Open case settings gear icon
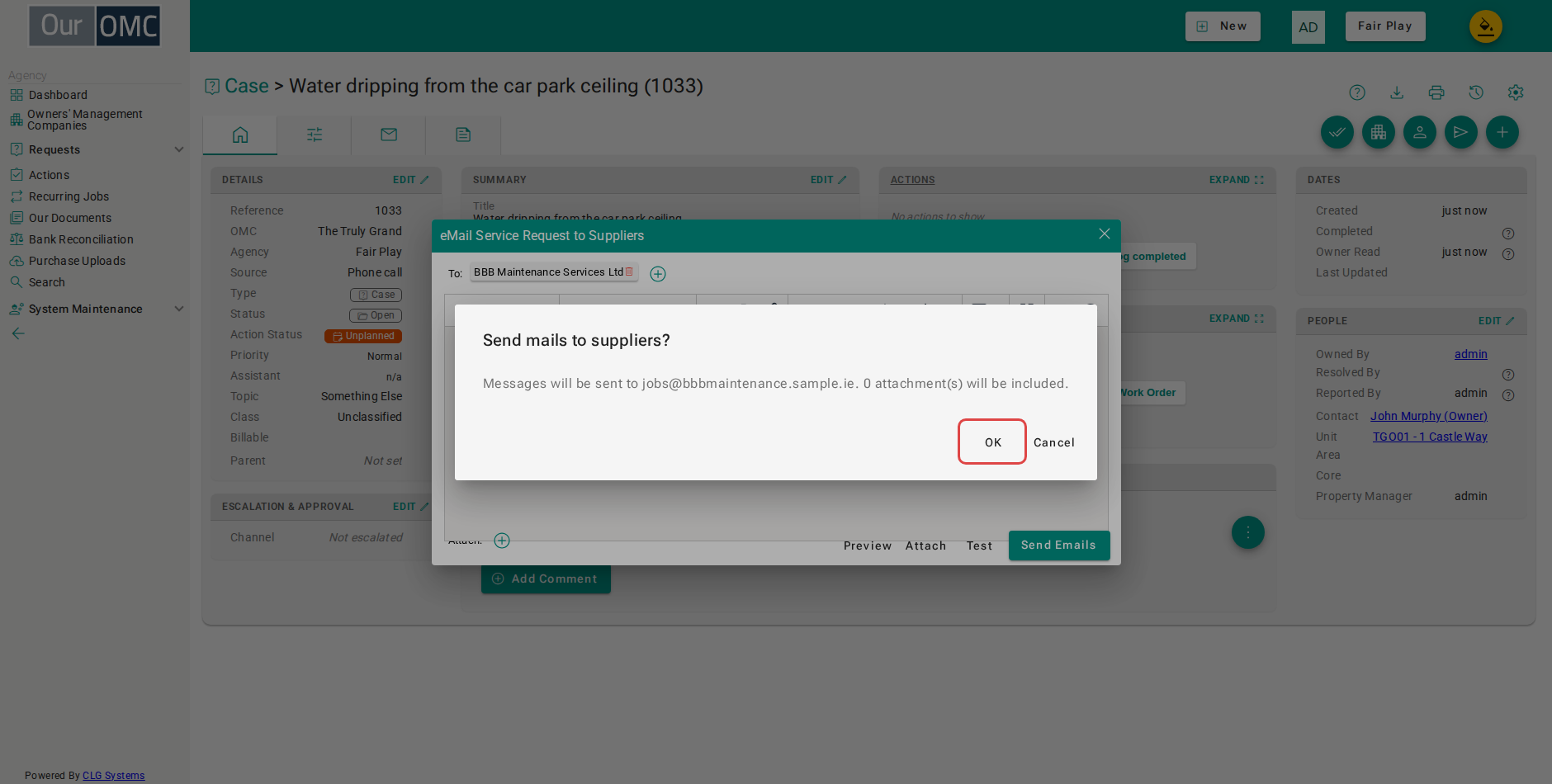Image resolution: width=1552 pixels, height=784 pixels. 1516,92
